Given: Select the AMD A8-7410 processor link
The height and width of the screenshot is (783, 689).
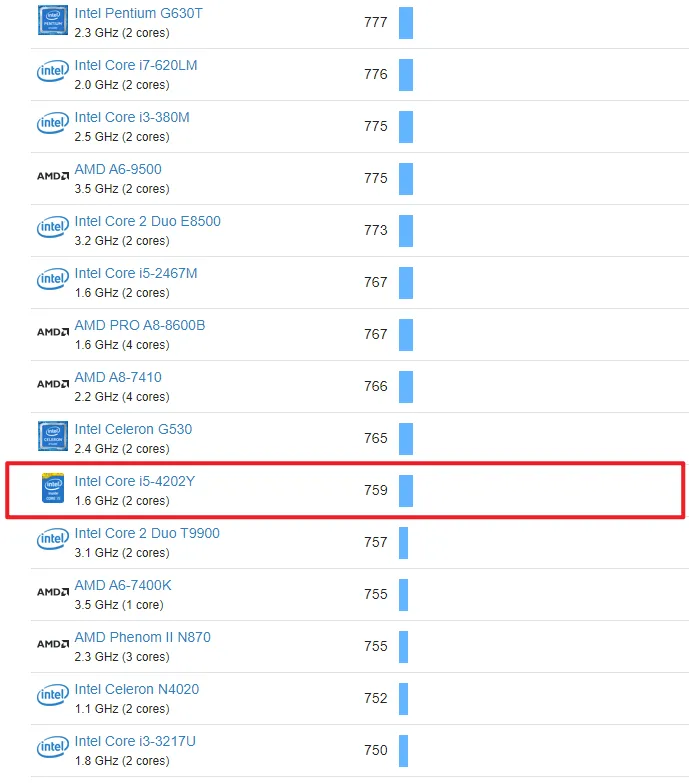Looking at the screenshot, I should (x=117, y=378).
